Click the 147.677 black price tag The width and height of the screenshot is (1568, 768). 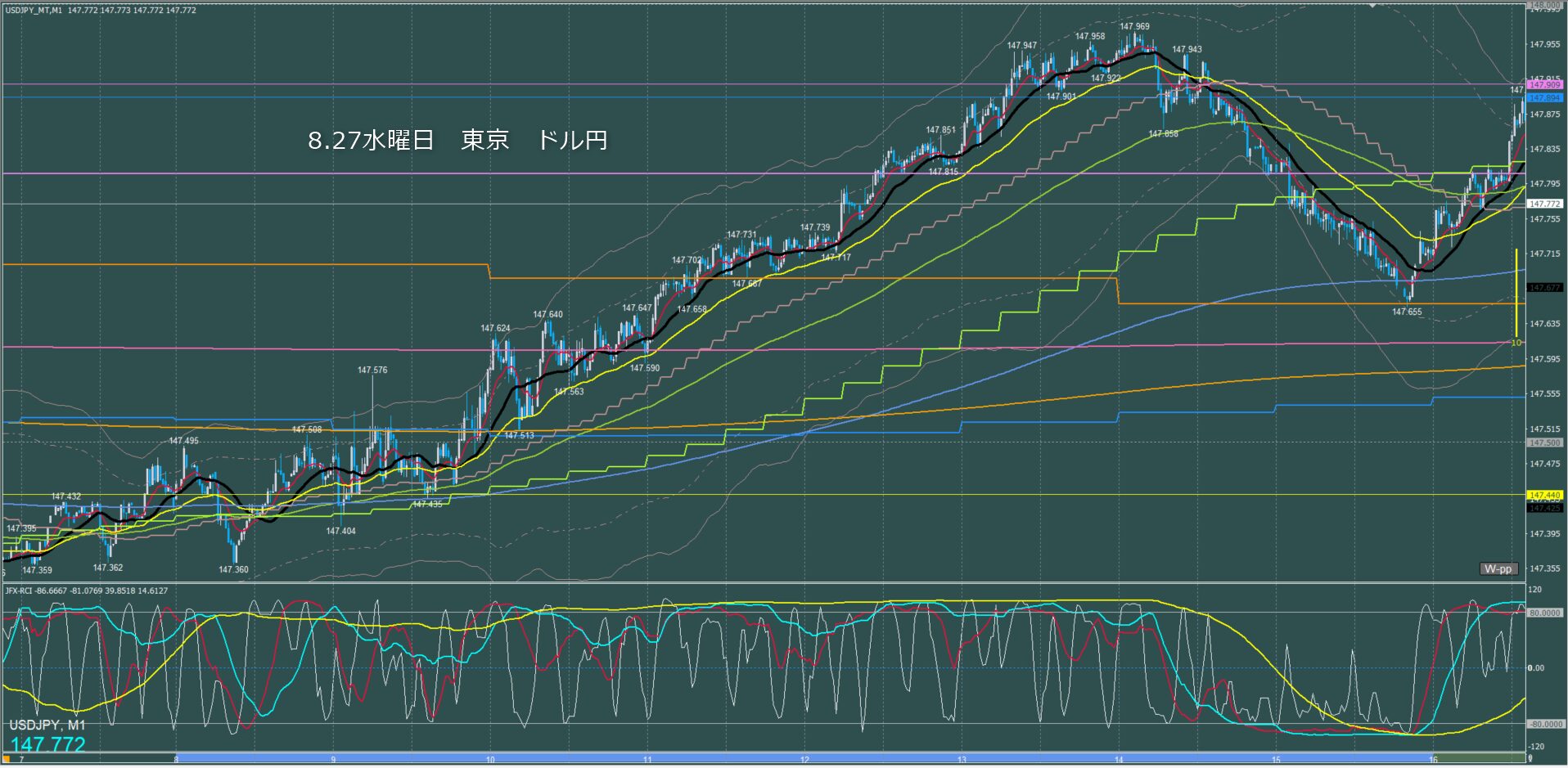click(x=1544, y=288)
